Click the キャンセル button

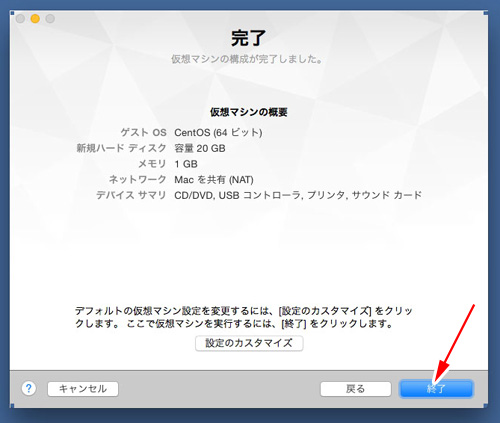(83, 389)
